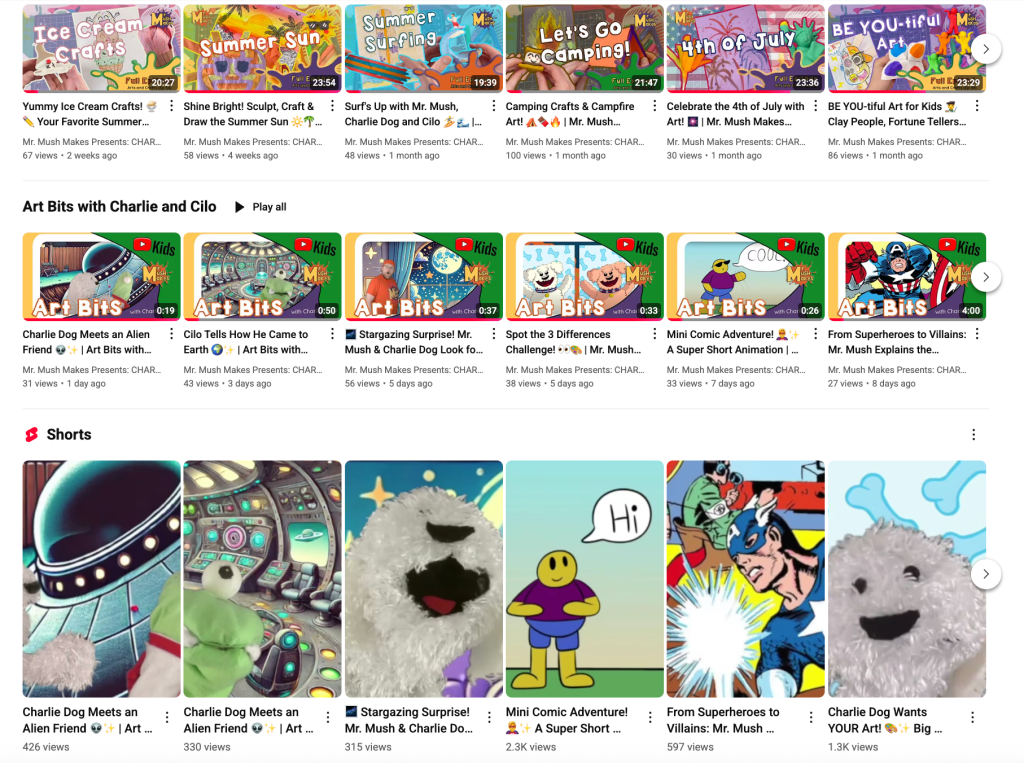Open options menu for Yummy Ice Cream Crafts video
1024x763 pixels.
[x=171, y=106]
